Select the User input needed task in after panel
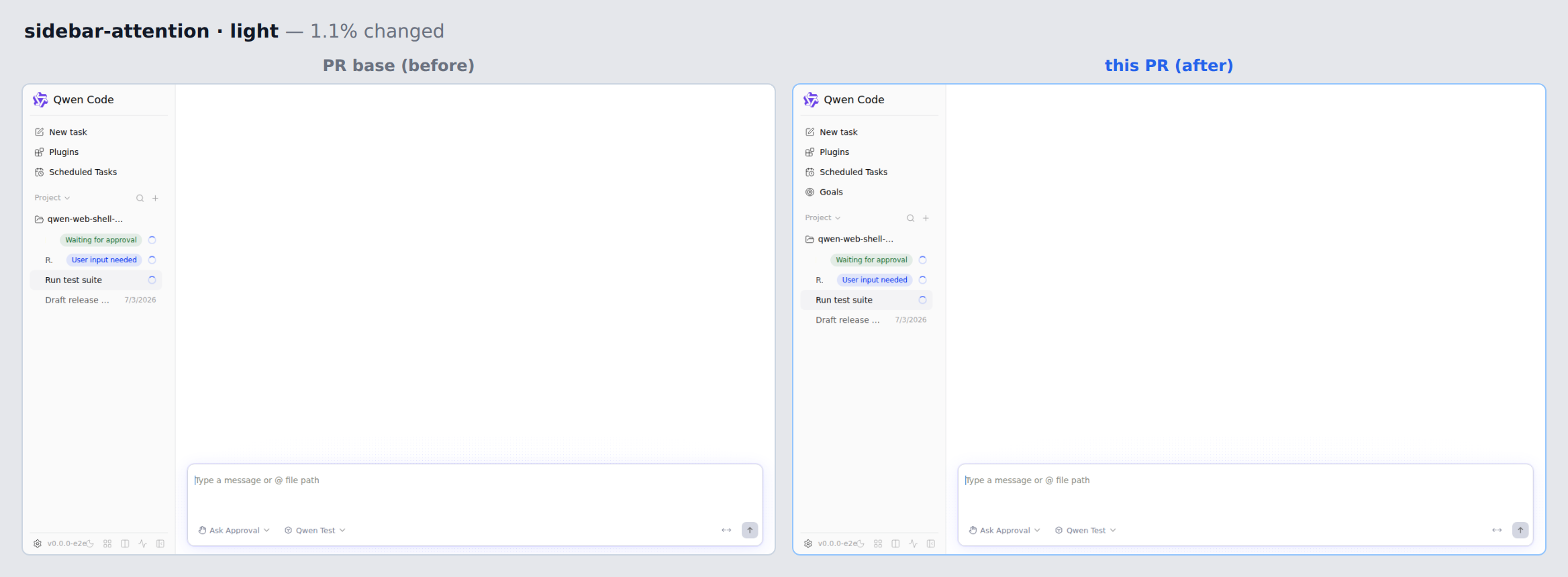 click(867, 280)
